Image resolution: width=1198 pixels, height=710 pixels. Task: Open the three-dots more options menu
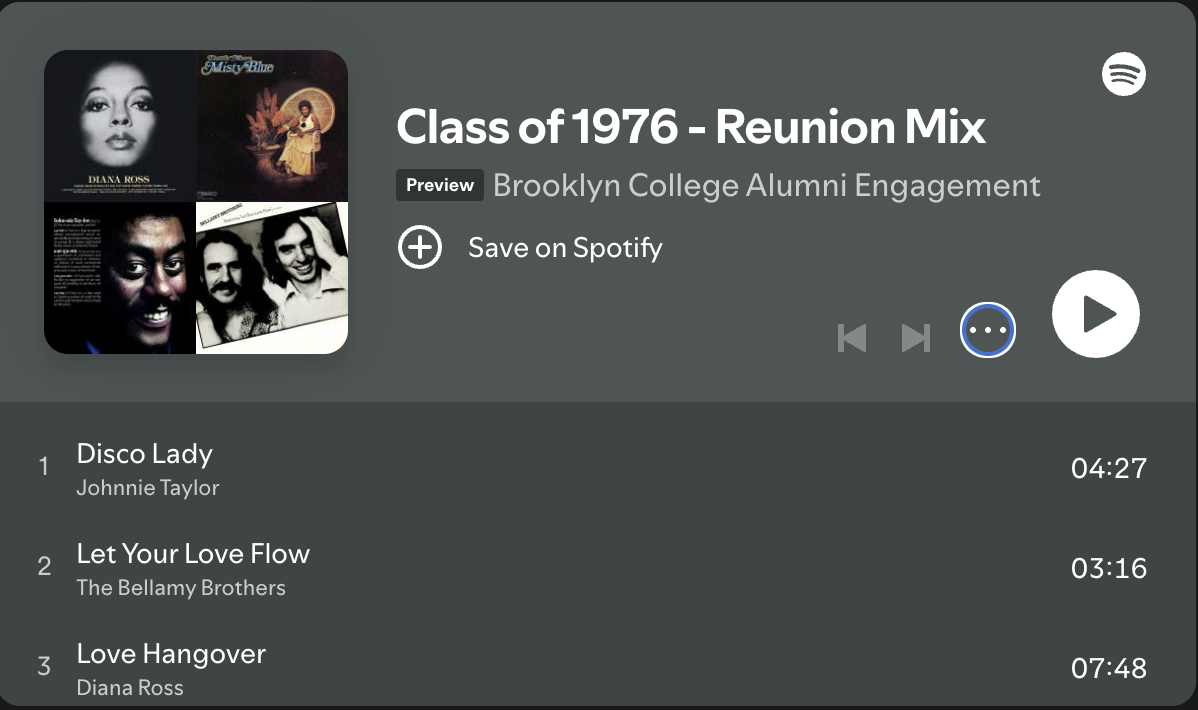coord(988,330)
